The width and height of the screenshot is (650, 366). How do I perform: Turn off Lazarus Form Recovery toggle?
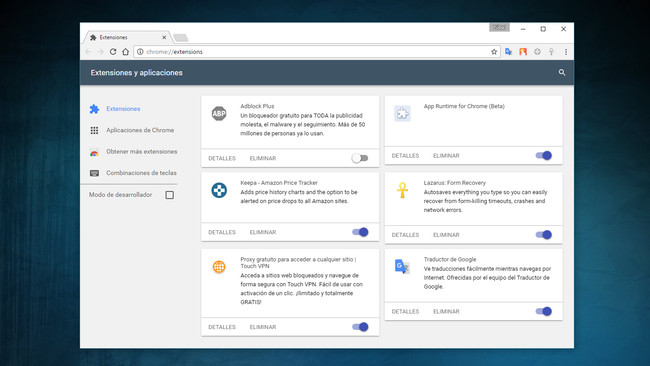543,235
